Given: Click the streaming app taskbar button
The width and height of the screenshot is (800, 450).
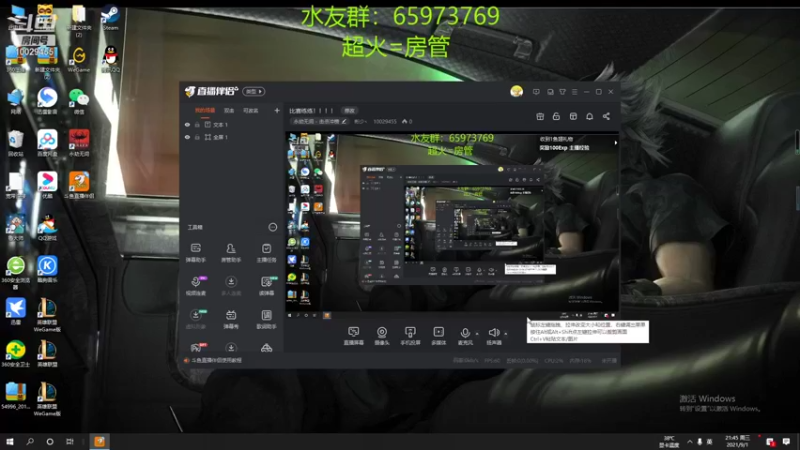Looking at the screenshot, I should tap(99, 442).
